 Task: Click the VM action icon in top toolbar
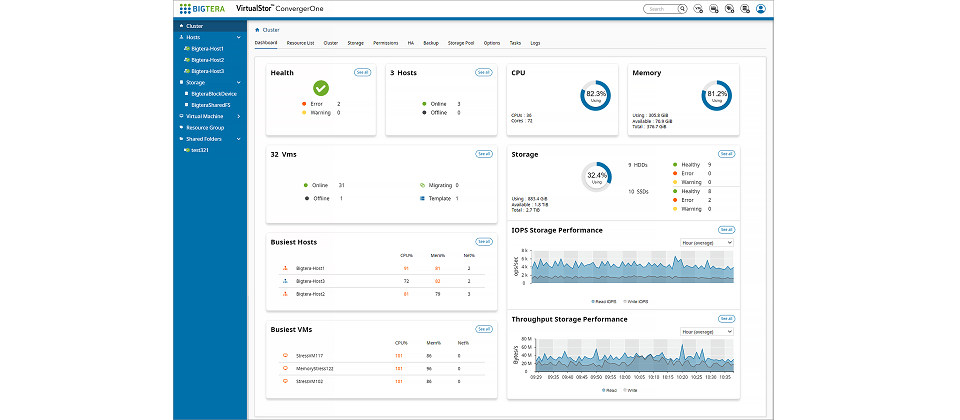pos(698,9)
